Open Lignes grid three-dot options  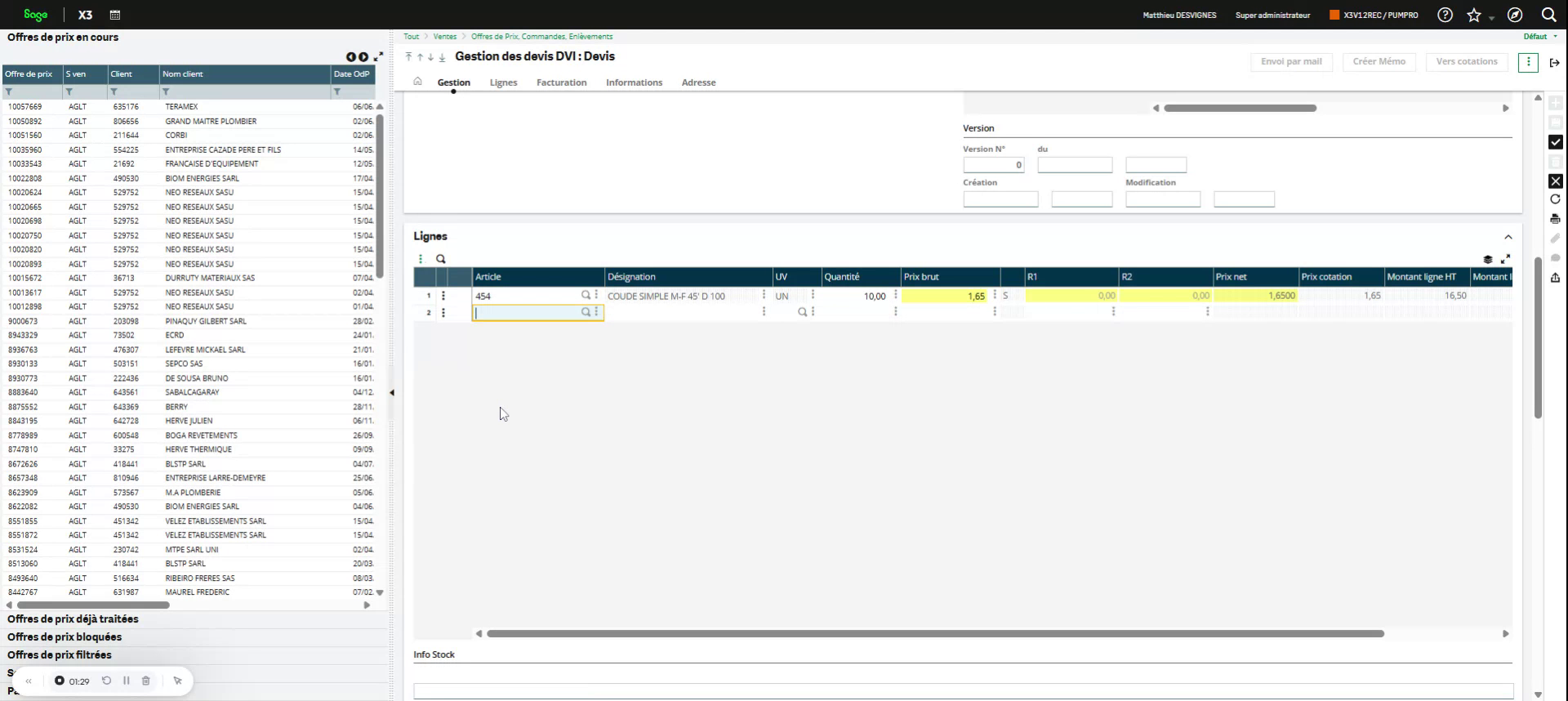tap(421, 259)
